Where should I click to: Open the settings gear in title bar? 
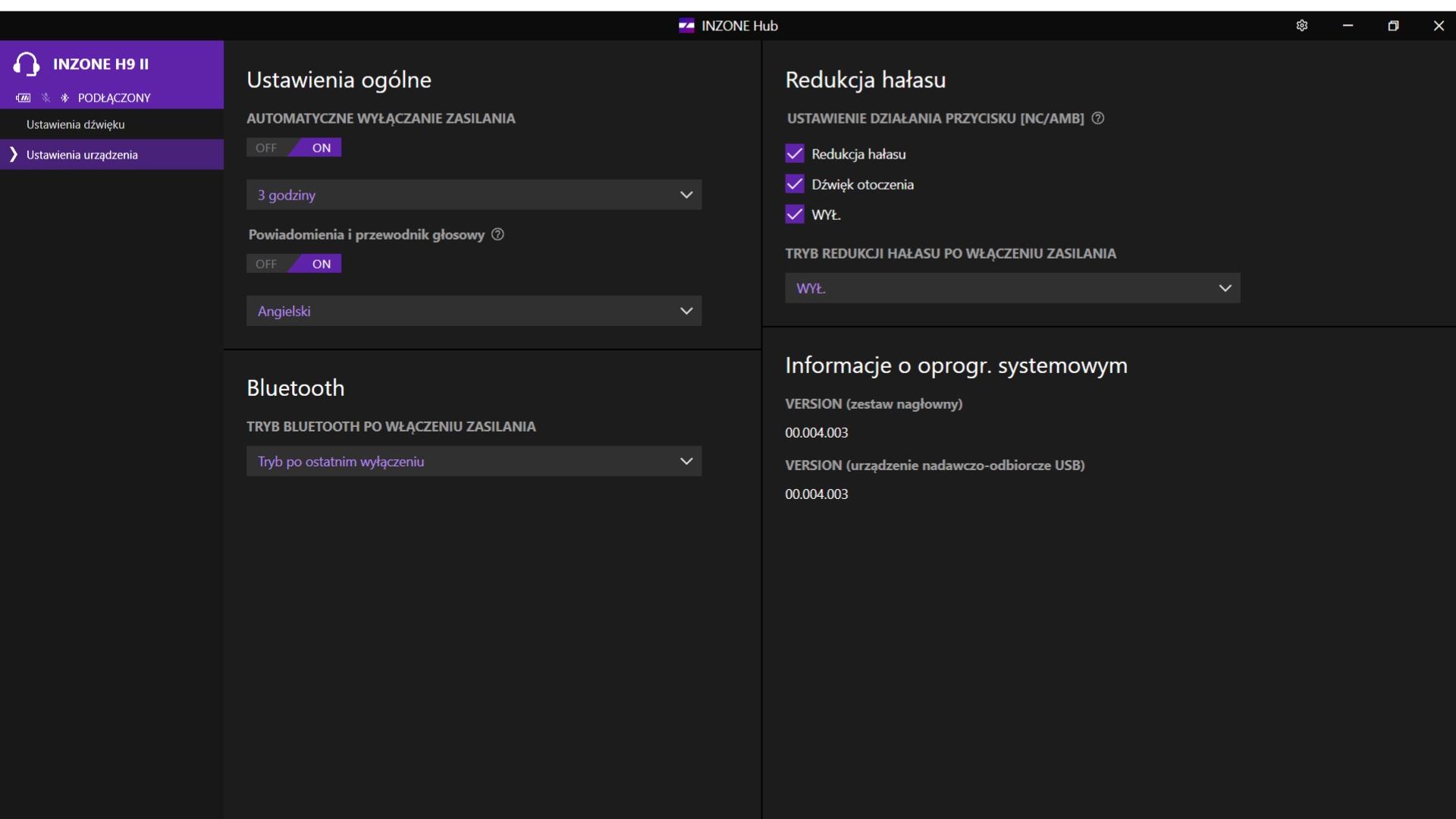(x=1302, y=26)
